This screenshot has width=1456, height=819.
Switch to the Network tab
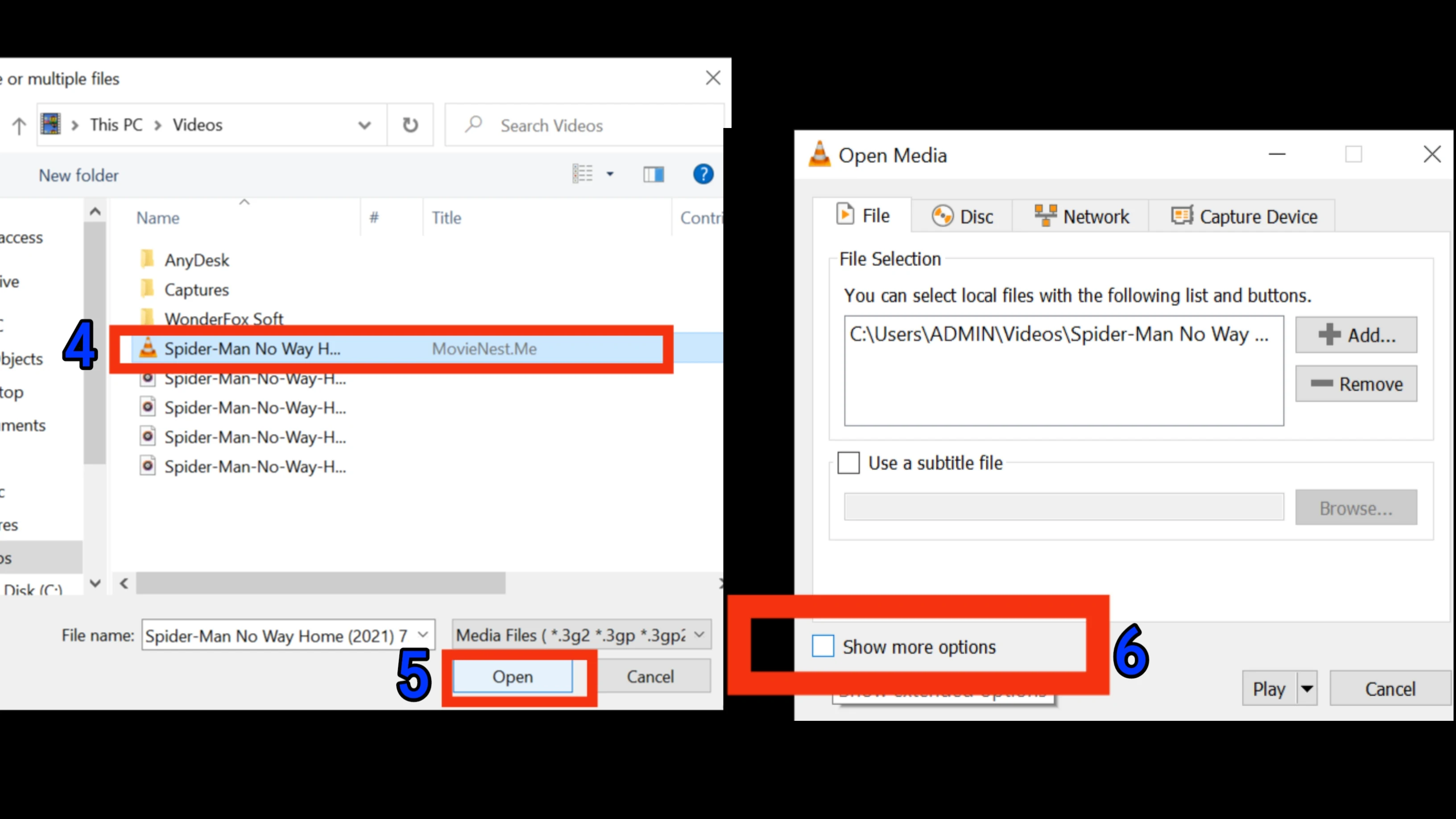click(1081, 216)
